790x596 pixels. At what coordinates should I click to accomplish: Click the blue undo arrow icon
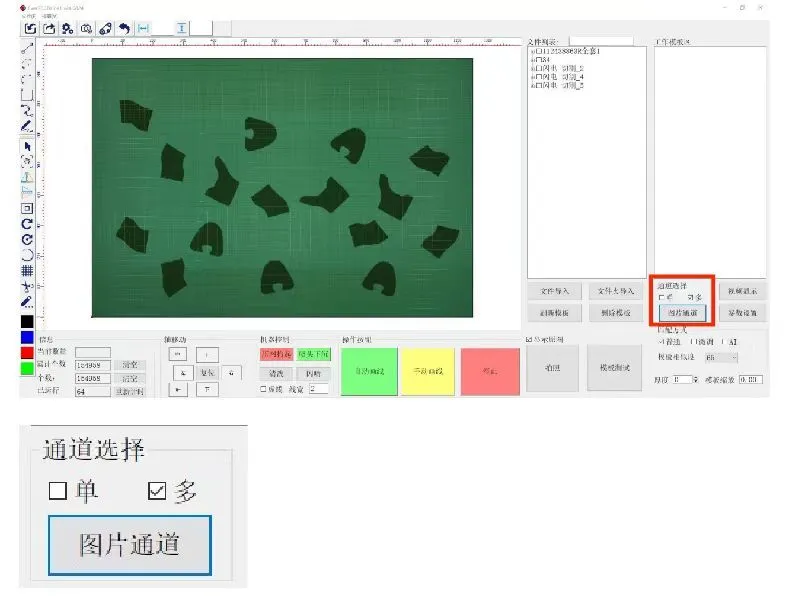tap(124, 29)
